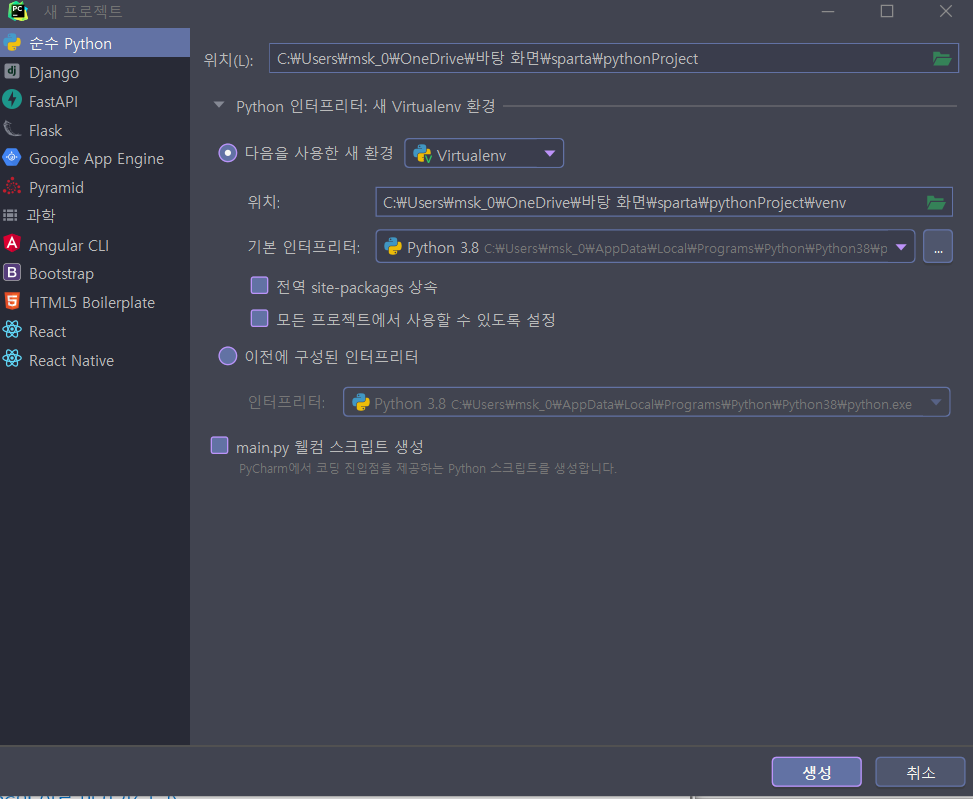Check 모든 프로젝트에서 사용할 수 있도록 설정
This screenshot has height=799, width=973.
click(259, 318)
